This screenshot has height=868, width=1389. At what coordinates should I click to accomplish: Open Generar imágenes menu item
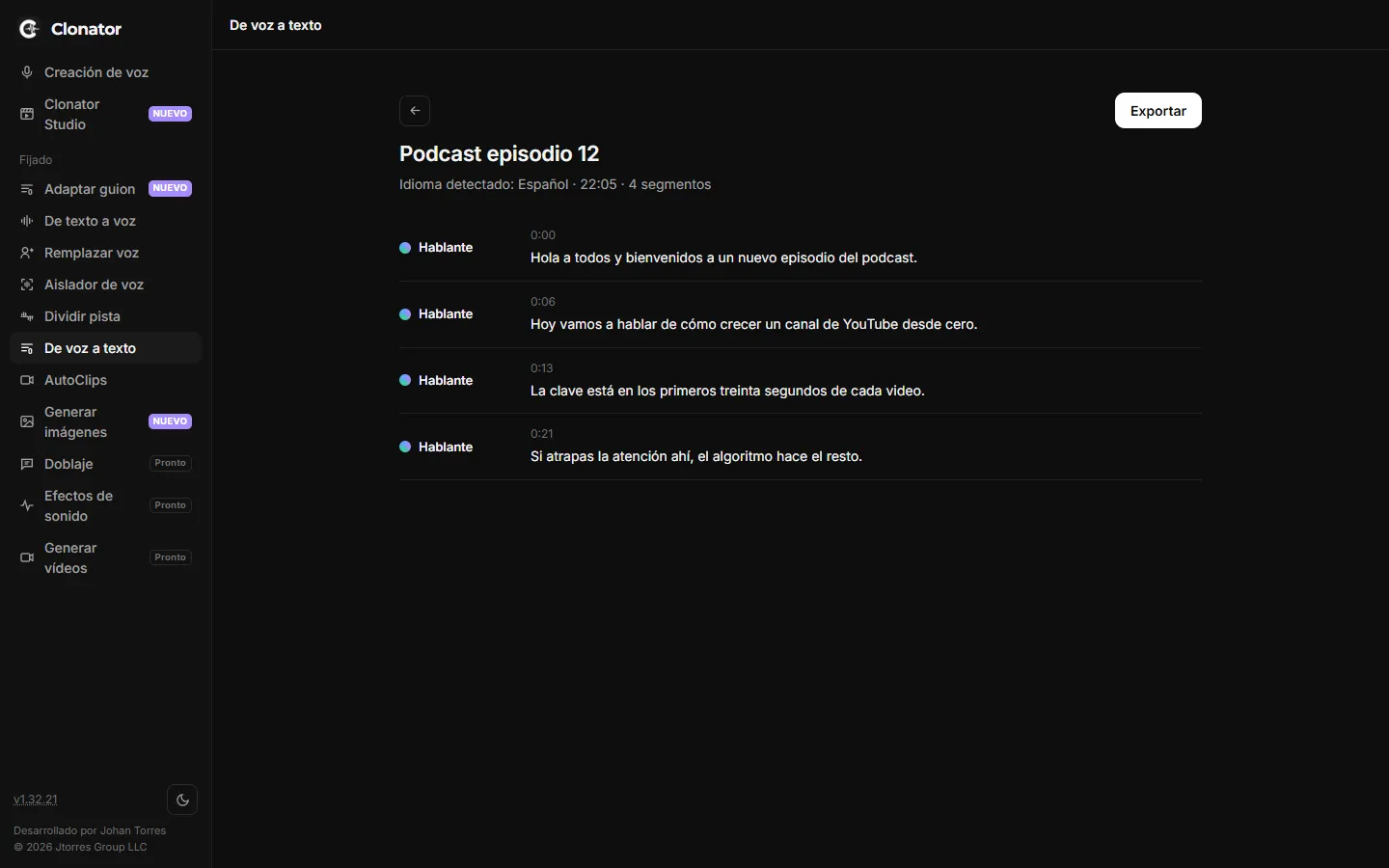pos(105,422)
